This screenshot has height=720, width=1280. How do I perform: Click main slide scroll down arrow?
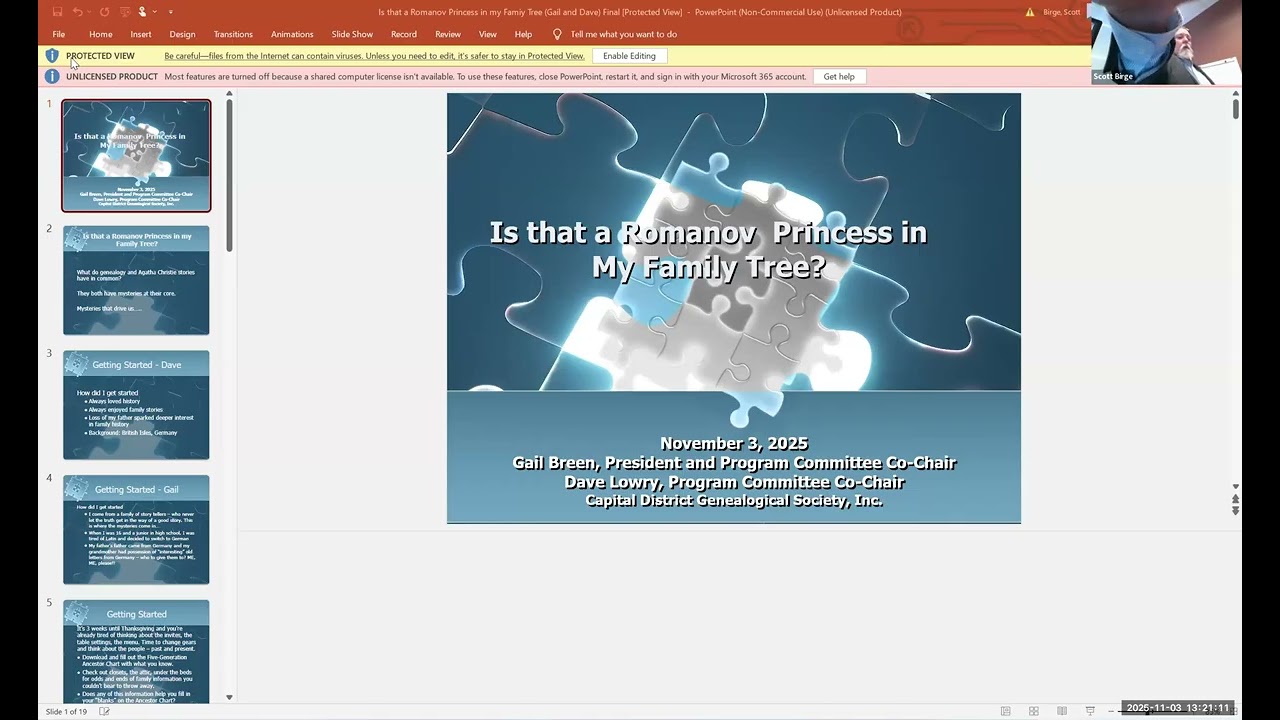click(1236, 487)
